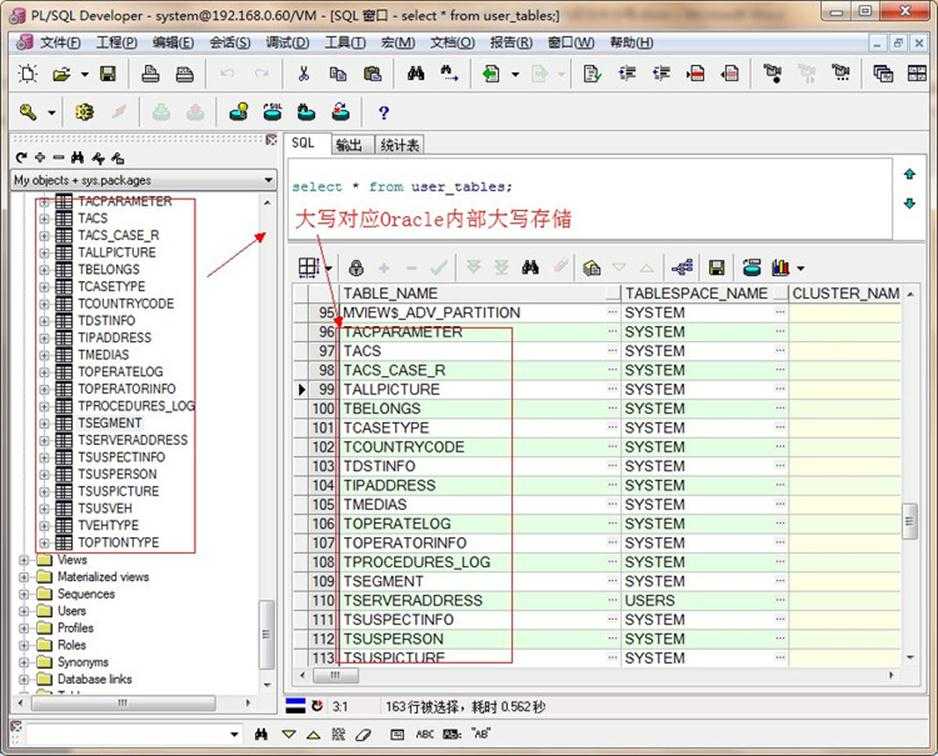The height and width of the screenshot is (756, 938).
Task: Select the Materialized views folder
Action: [x=103, y=577]
